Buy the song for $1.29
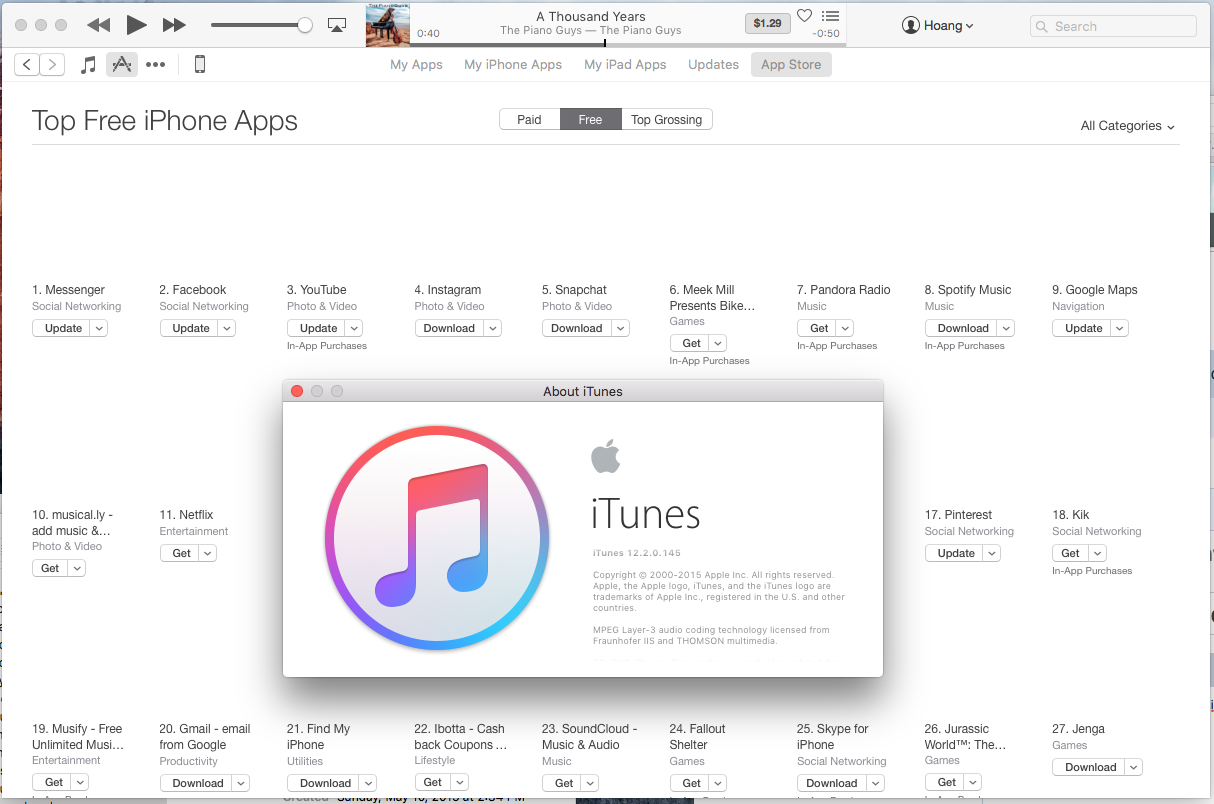Image resolution: width=1214 pixels, height=804 pixels. tap(767, 23)
